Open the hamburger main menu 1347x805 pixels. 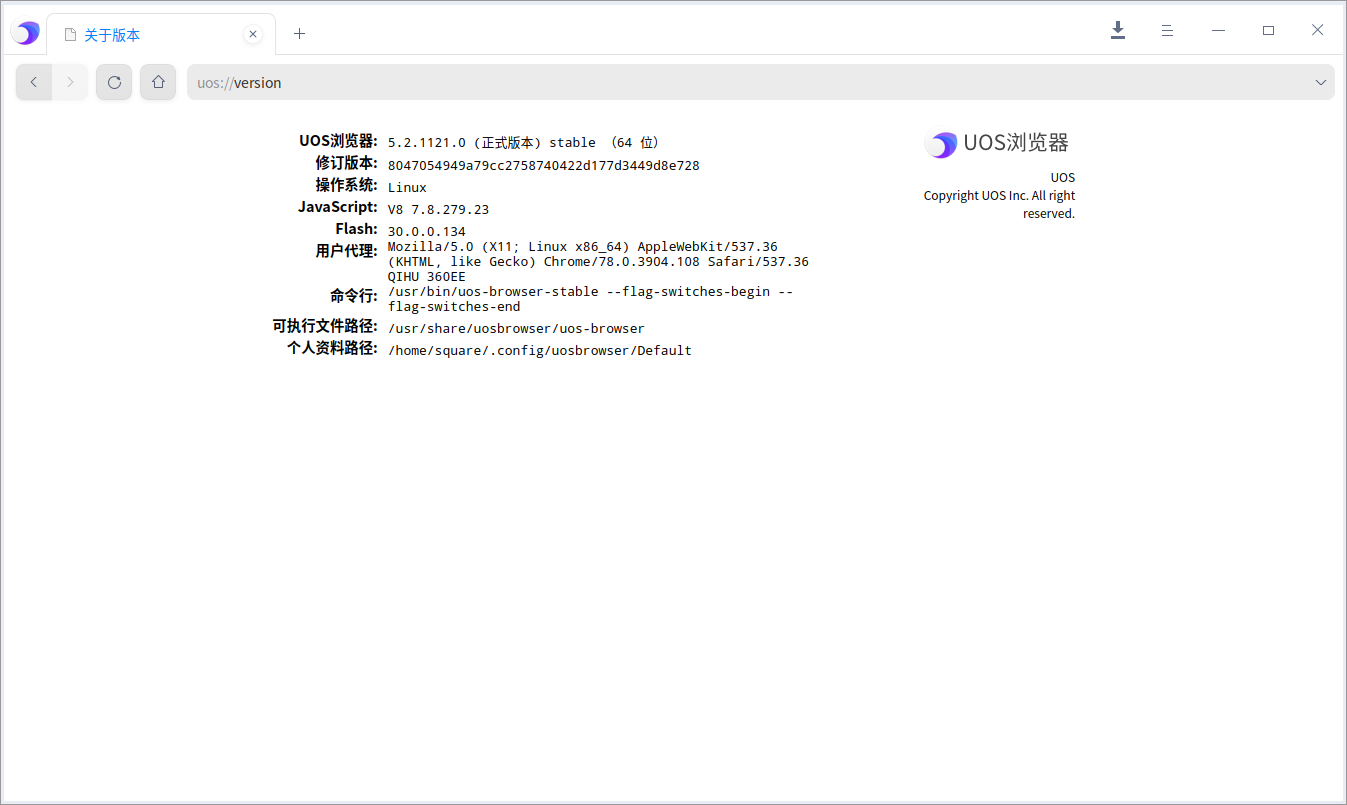[1167, 31]
